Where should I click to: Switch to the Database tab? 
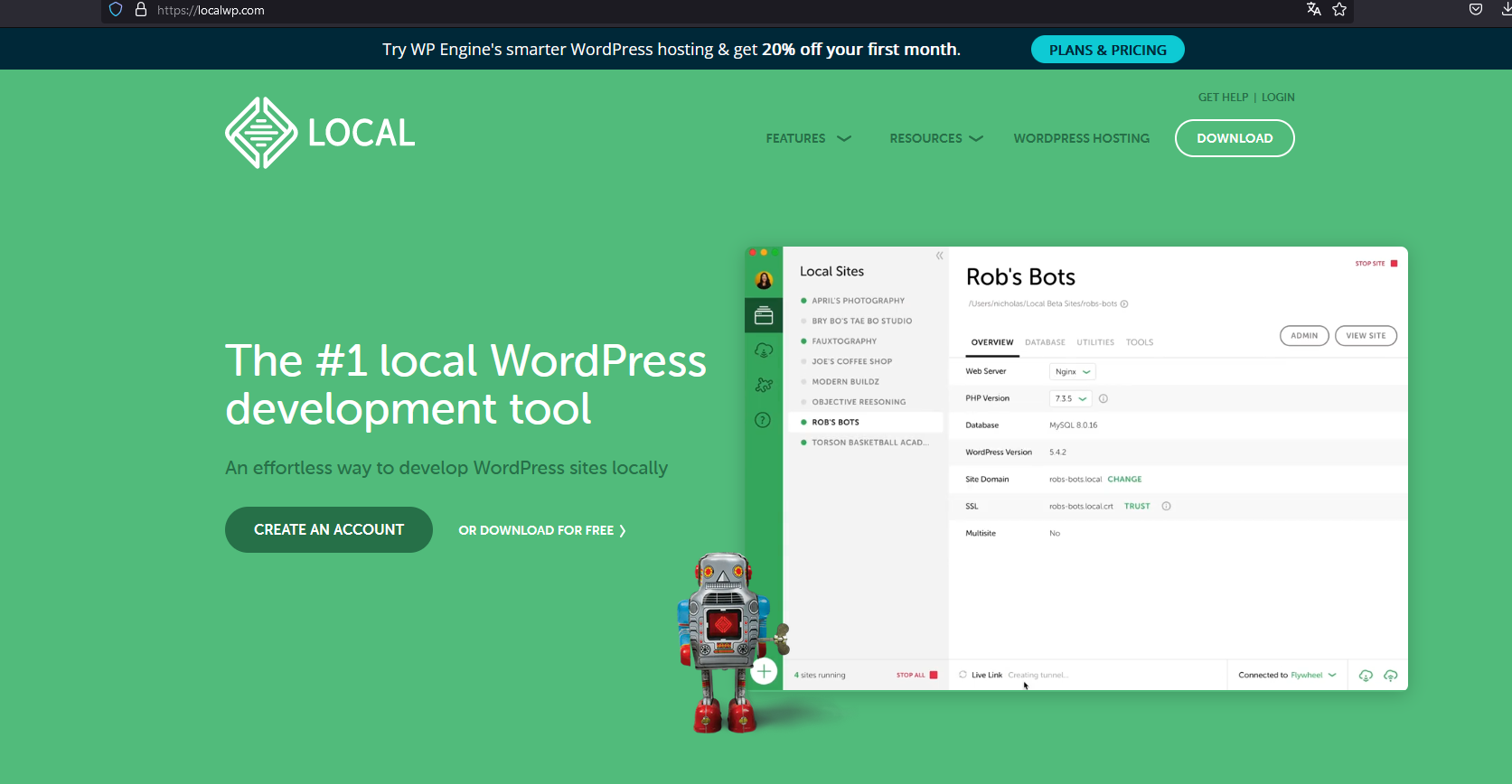(1045, 342)
